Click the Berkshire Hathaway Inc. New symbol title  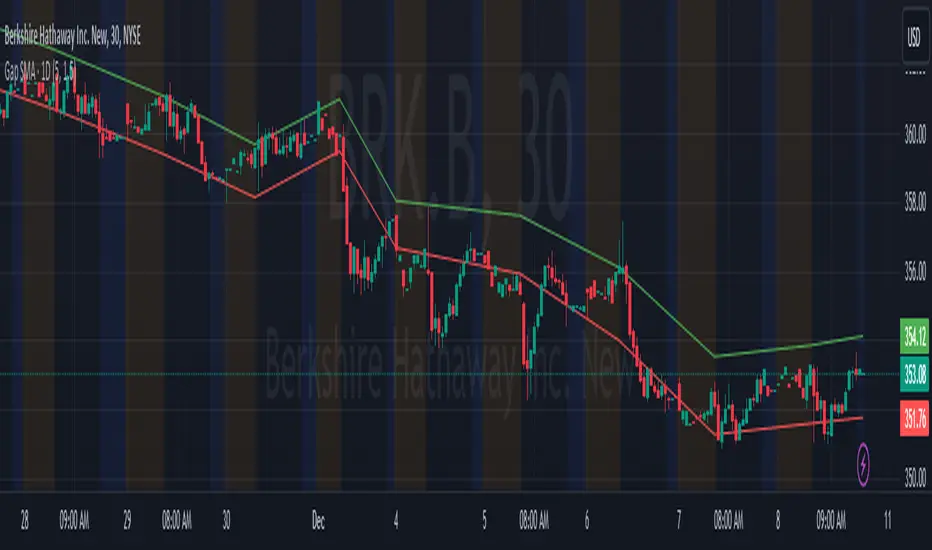[x=72, y=37]
